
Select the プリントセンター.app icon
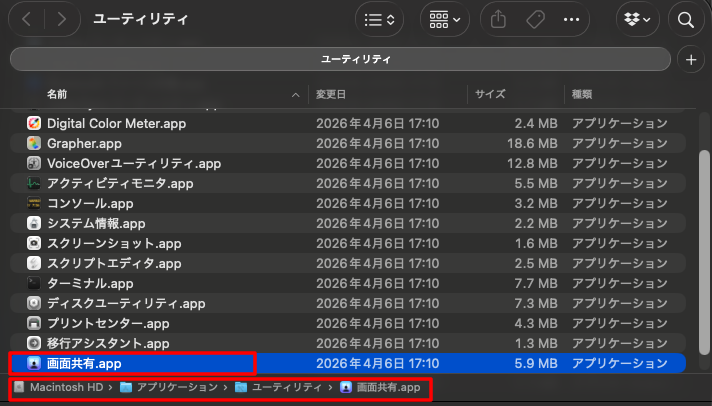34,323
